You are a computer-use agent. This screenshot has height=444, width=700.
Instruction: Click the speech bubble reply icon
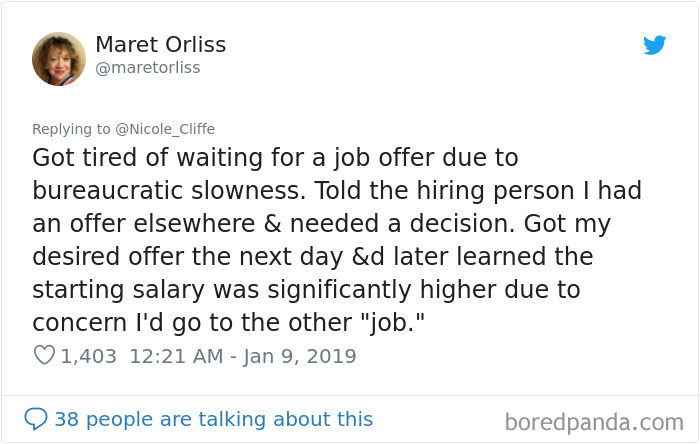[36, 419]
